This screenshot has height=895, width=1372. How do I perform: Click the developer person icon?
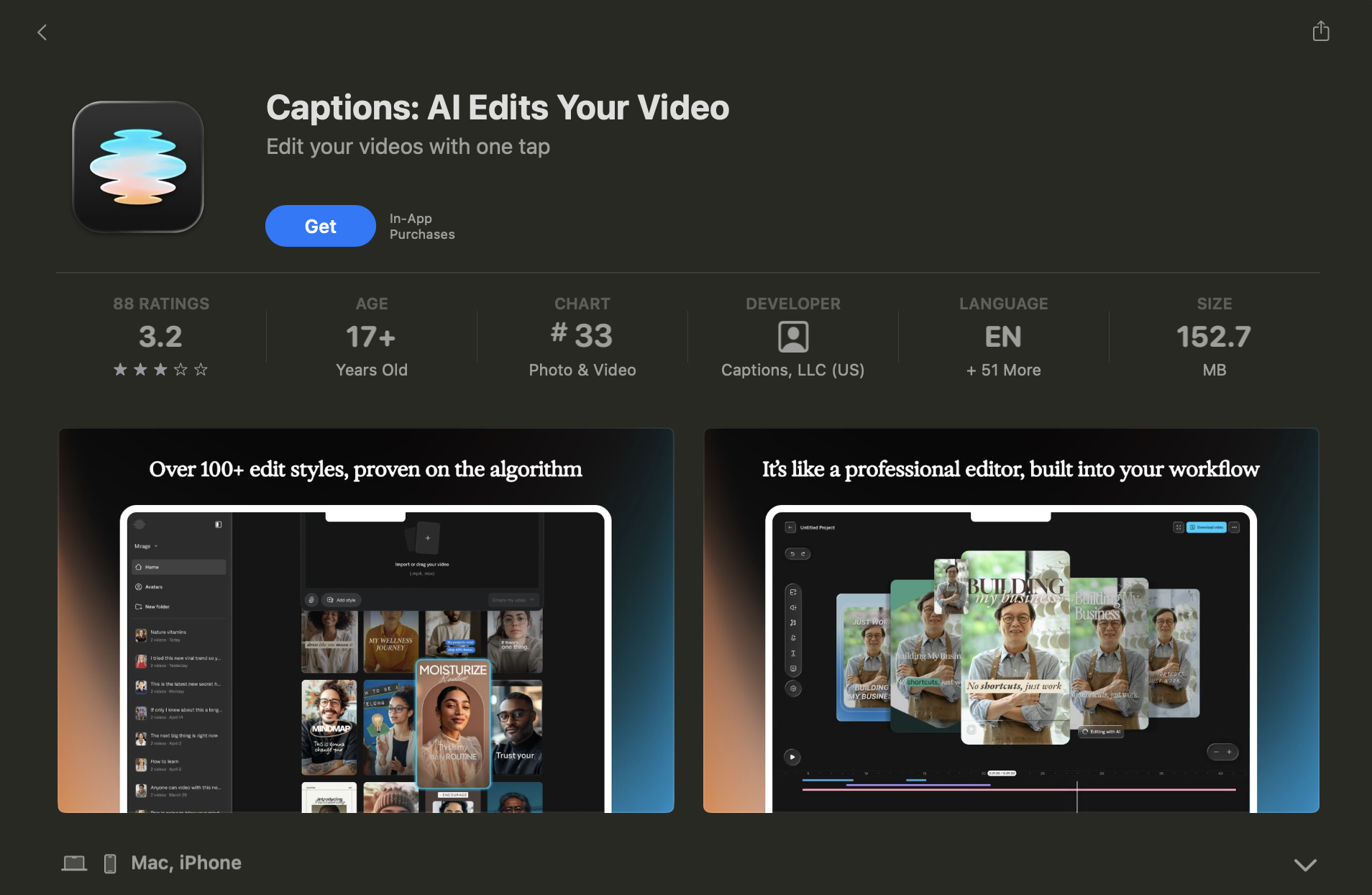(793, 337)
